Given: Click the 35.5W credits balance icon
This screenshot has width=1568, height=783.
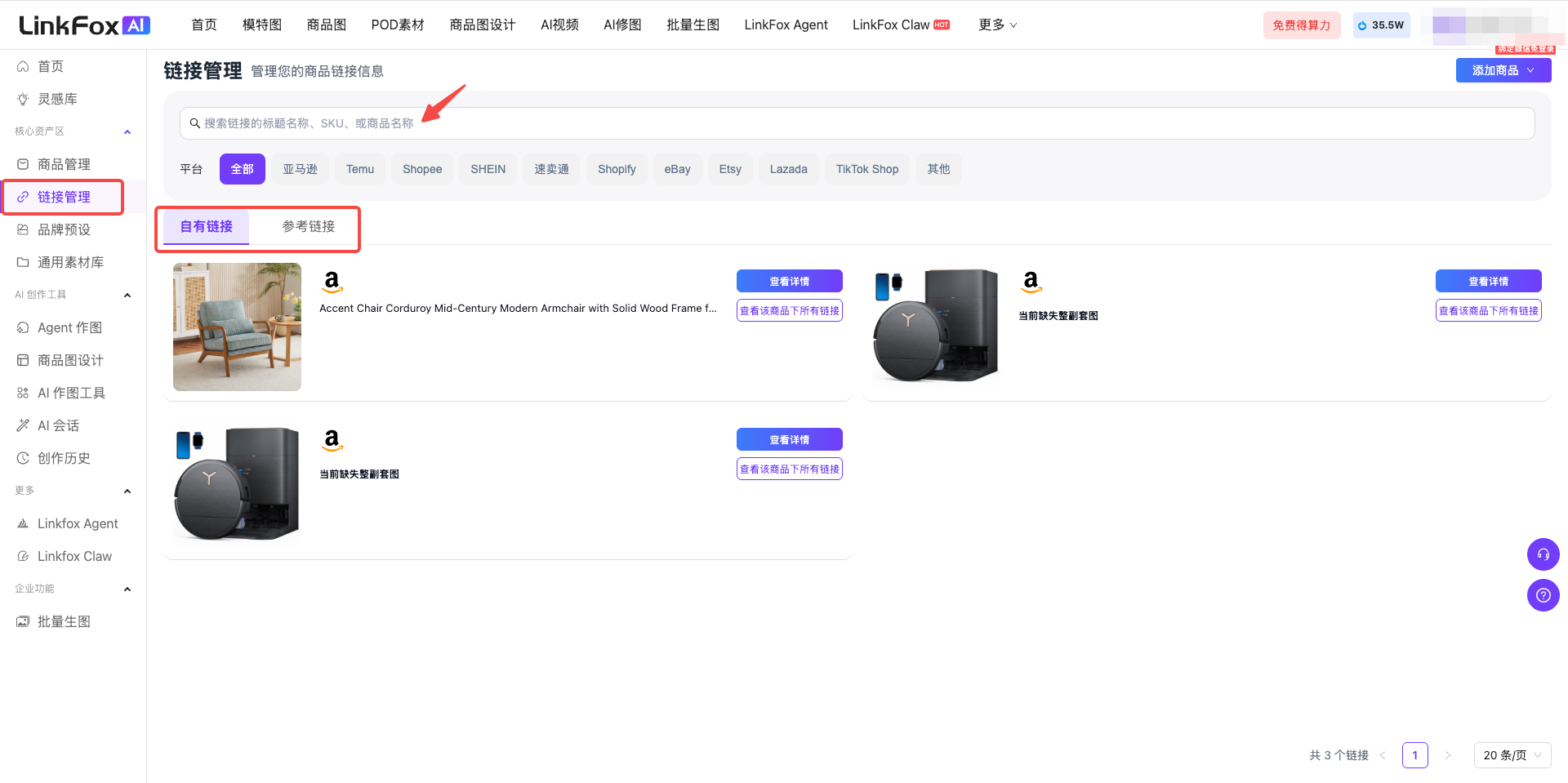Looking at the screenshot, I should pyautogui.click(x=1362, y=25).
